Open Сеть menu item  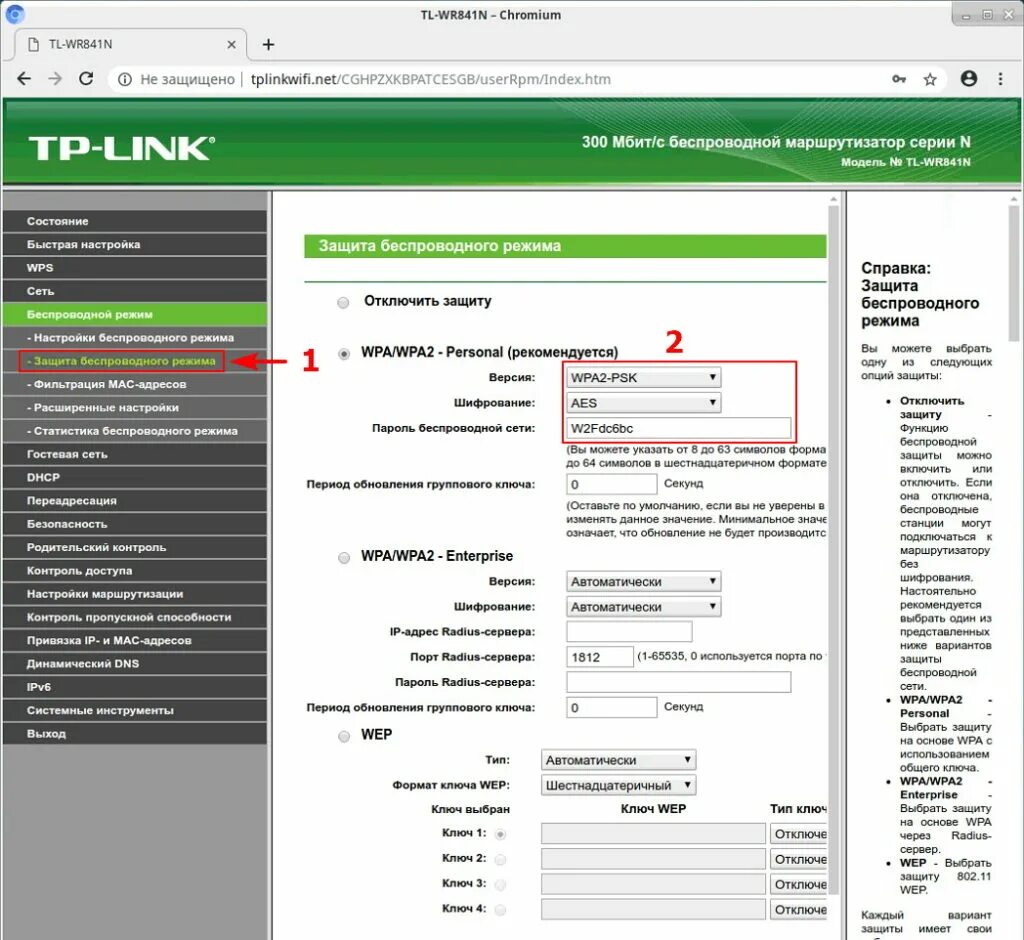coord(135,291)
